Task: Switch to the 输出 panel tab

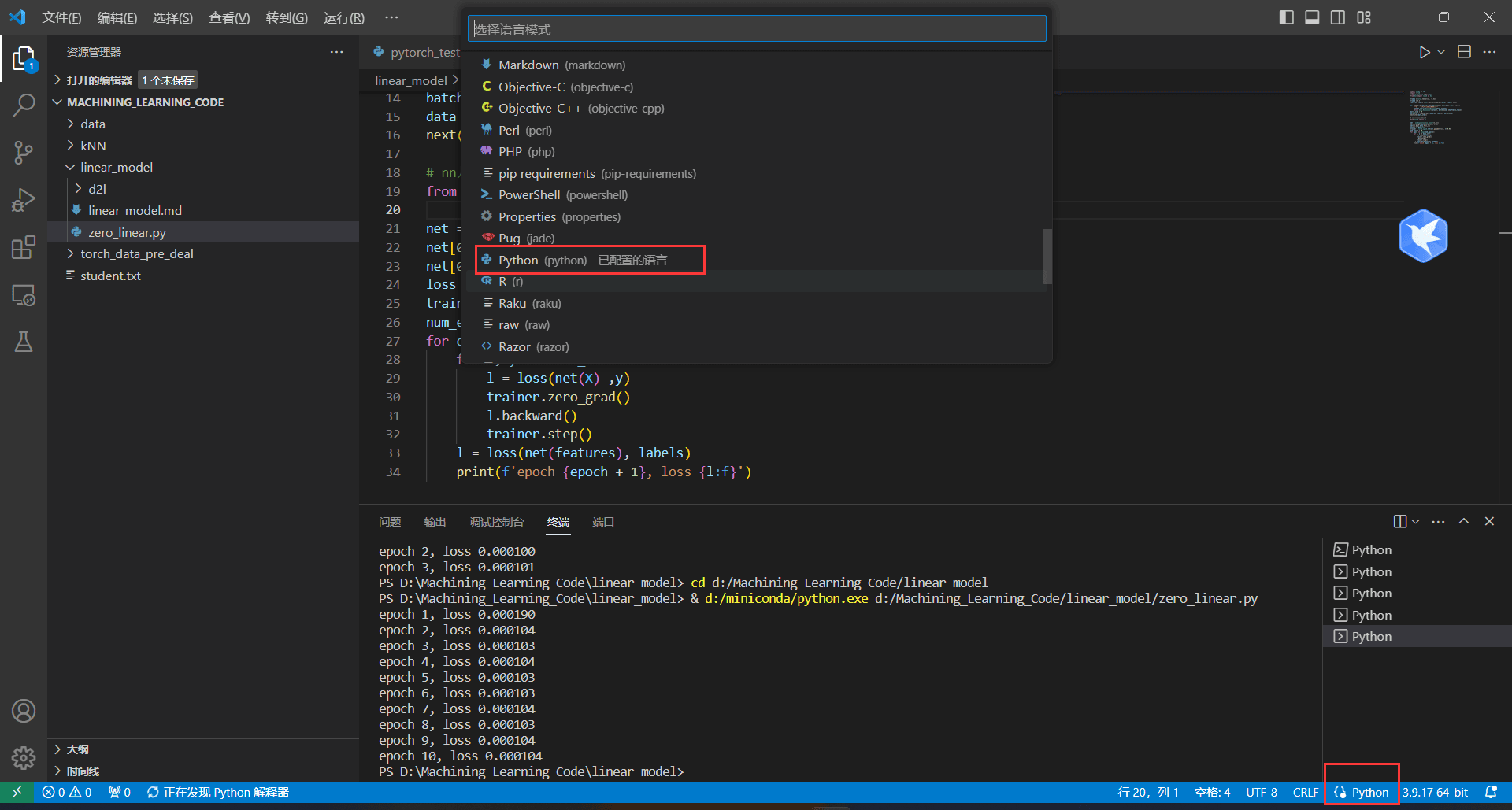Action: [435, 522]
